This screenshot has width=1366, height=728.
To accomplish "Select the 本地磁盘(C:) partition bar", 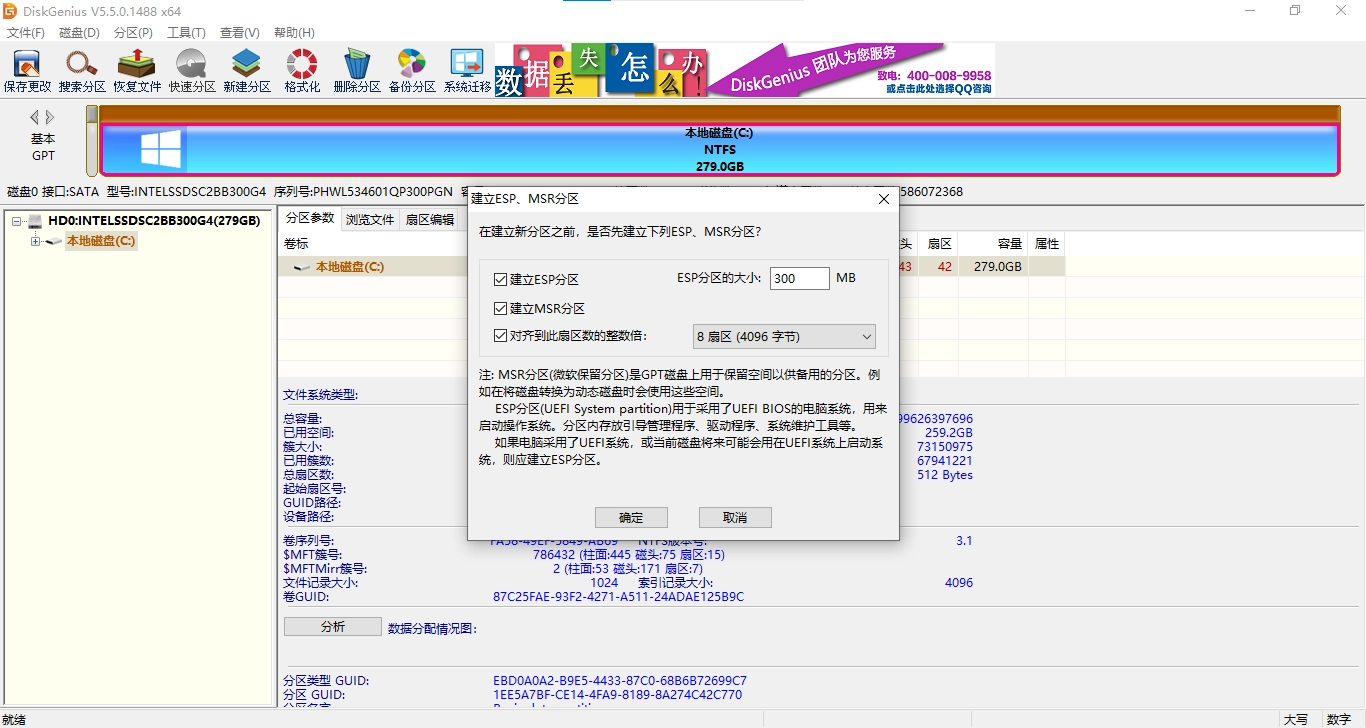I will [x=720, y=149].
